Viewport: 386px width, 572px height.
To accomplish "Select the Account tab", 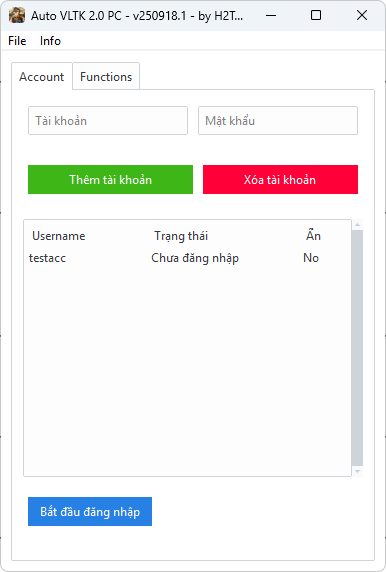I will point(42,77).
